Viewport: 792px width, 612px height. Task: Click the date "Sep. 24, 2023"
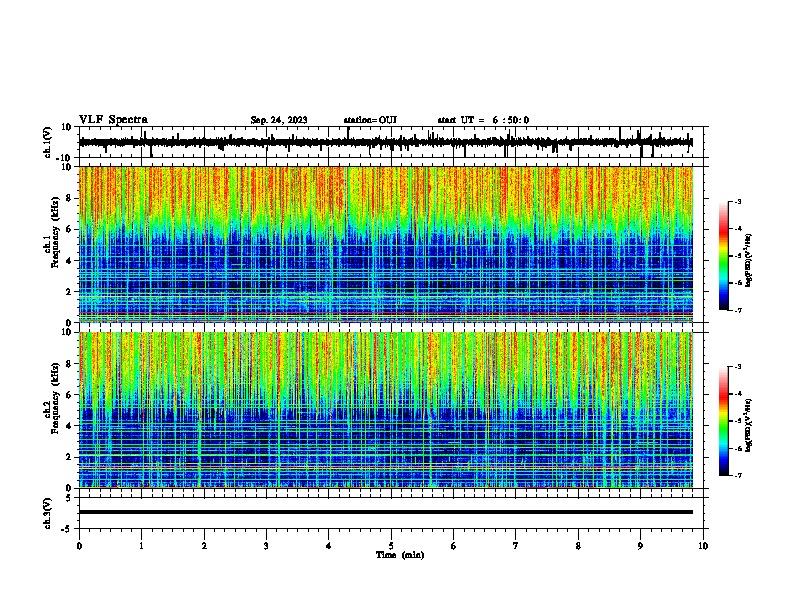pyautogui.click(x=279, y=120)
